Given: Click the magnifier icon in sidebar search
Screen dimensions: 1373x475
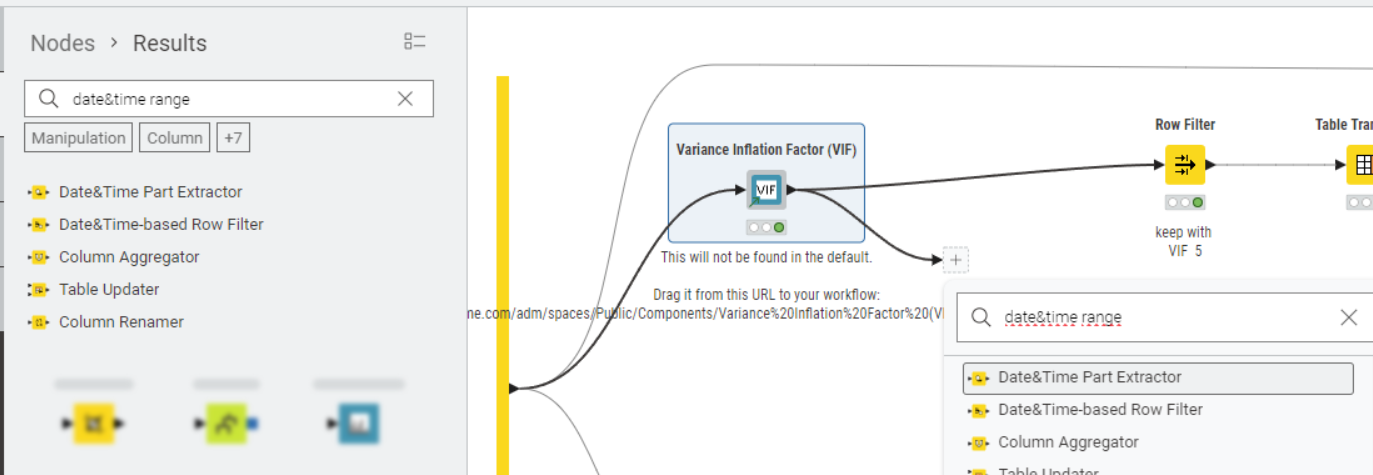Looking at the screenshot, I should (48, 99).
